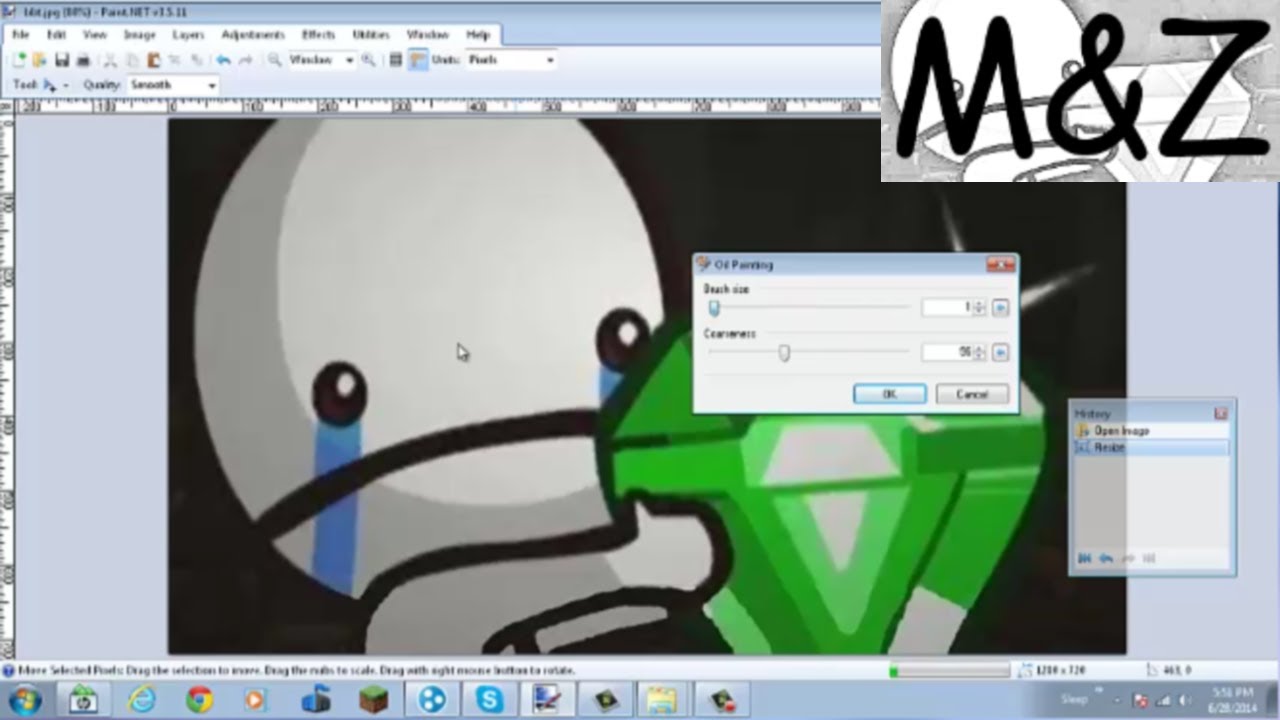Viewport: 1280px width, 720px height.
Task: Click the Brush size slider handle
Action: (714, 308)
